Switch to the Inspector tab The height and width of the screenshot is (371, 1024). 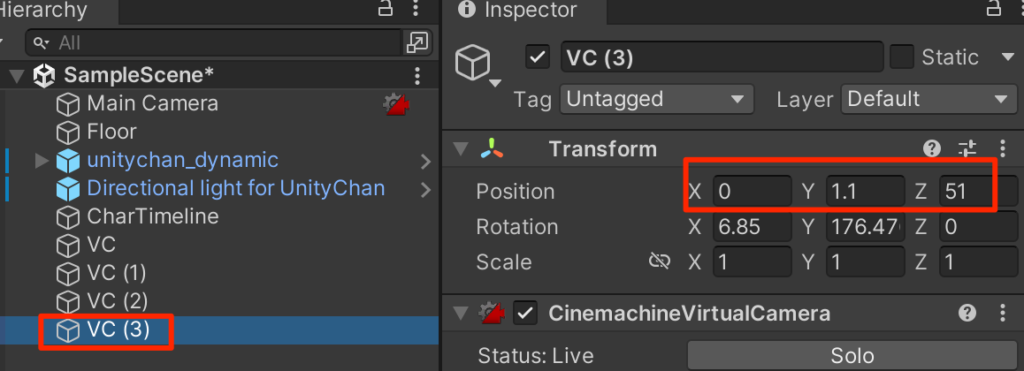(x=528, y=11)
